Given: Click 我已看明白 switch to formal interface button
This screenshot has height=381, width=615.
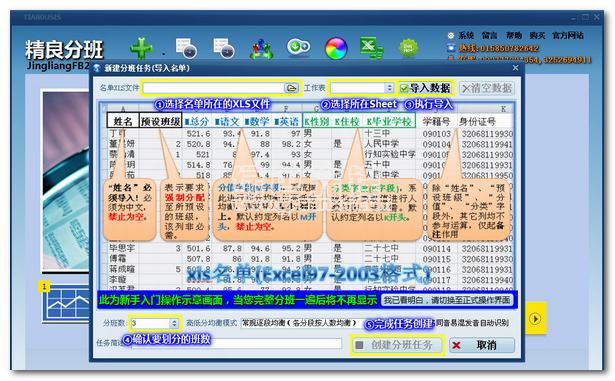Looking at the screenshot, I should point(447,300).
